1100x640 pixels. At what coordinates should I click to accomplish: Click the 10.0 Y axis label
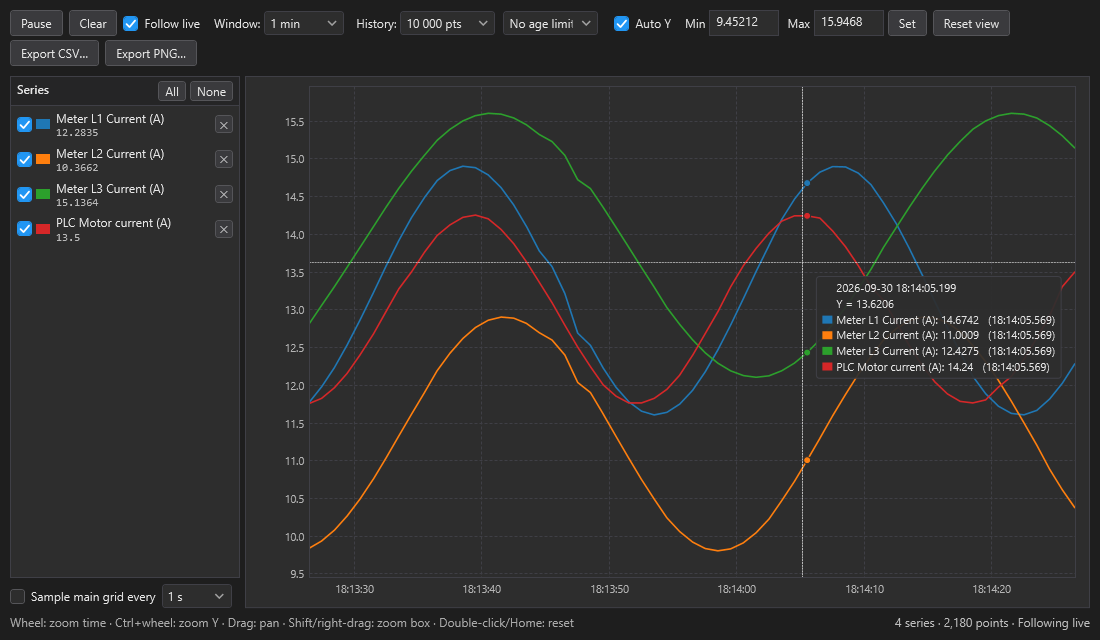pyautogui.click(x=295, y=538)
